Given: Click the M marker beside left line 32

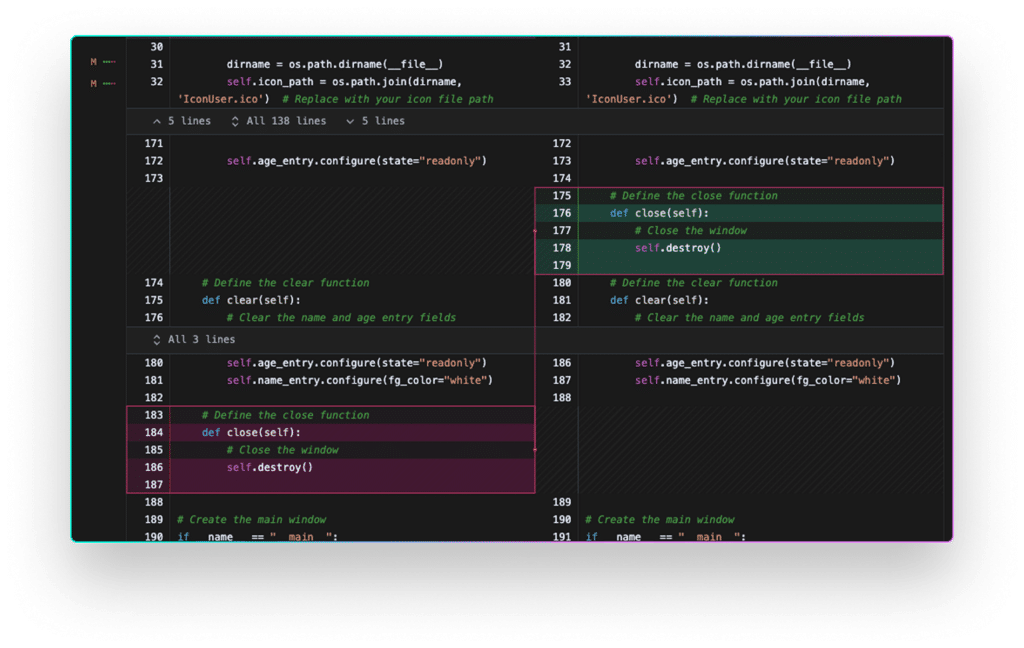Looking at the screenshot, I should click(x=93, y=84).
